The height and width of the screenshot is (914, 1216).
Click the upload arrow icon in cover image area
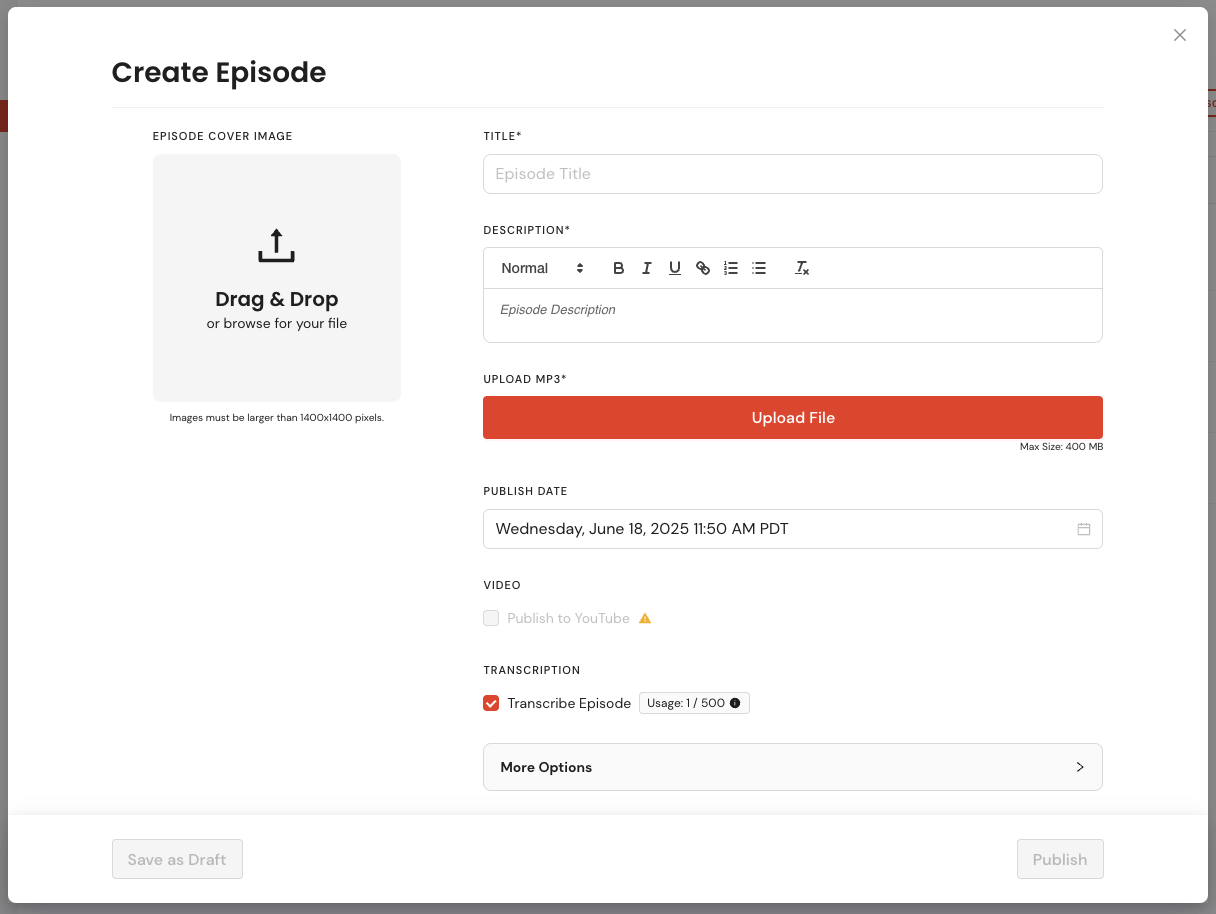tap(277, 246)
